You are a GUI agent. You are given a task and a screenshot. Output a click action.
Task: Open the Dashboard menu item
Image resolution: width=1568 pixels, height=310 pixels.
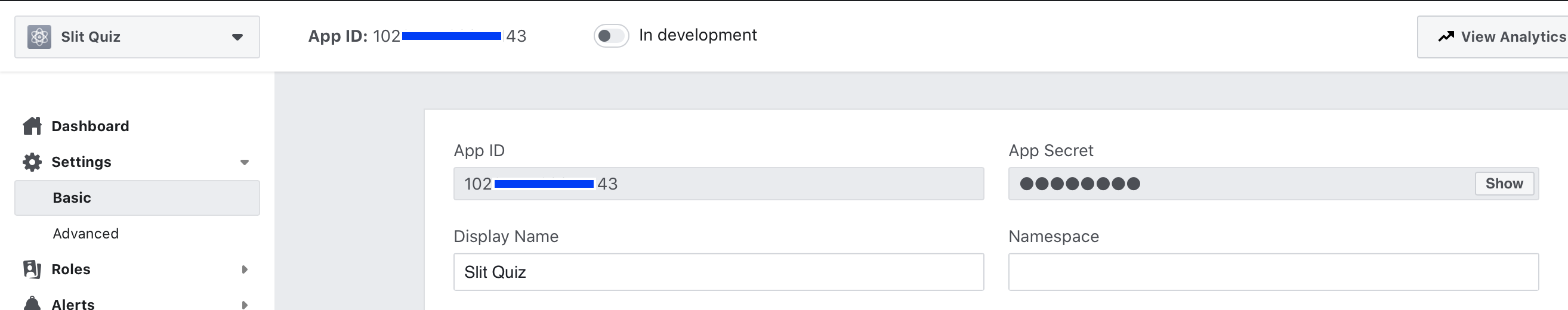(x=90, y=126)
